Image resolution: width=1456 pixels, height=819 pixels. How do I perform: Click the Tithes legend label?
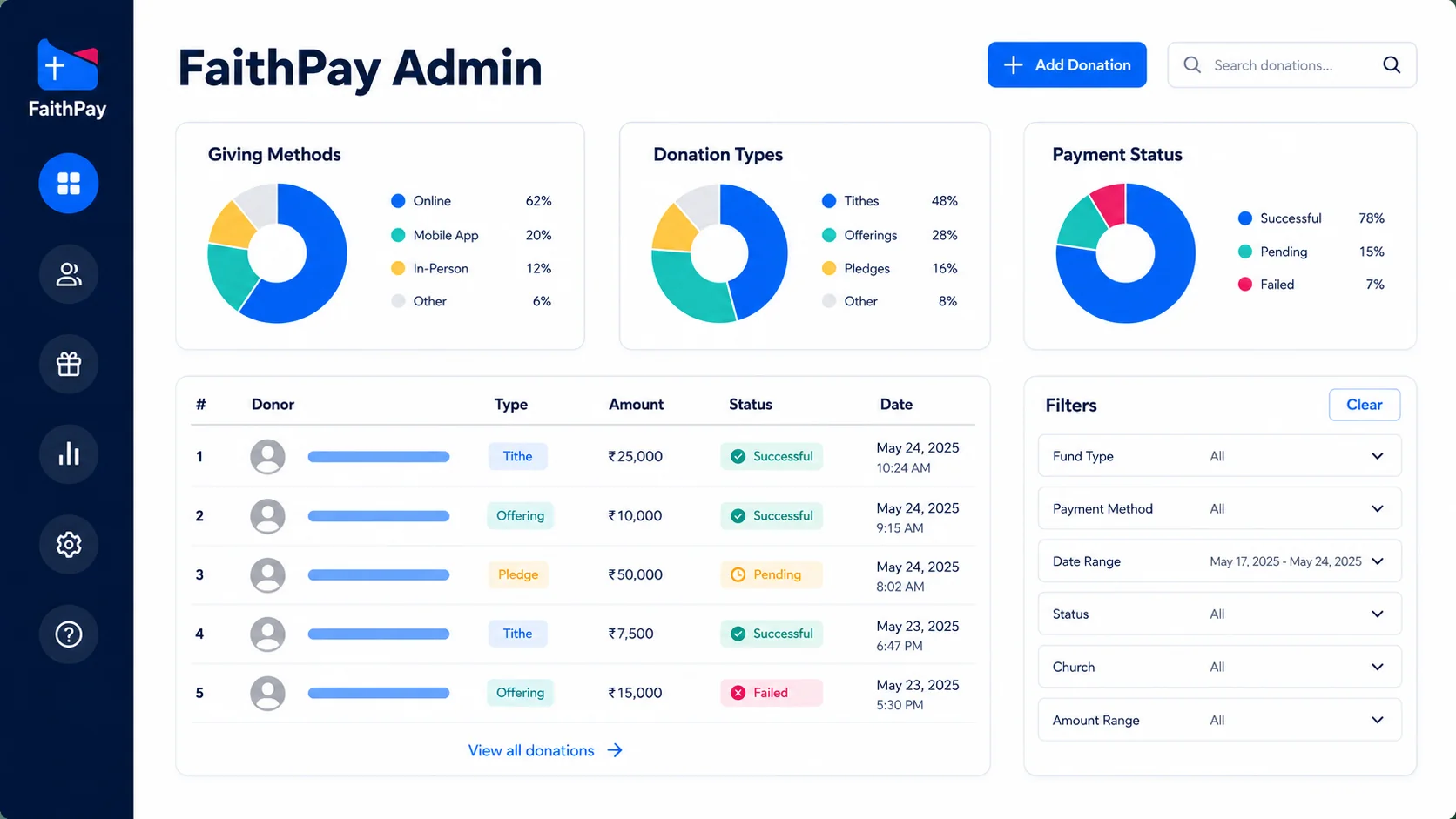coord(861,201)
